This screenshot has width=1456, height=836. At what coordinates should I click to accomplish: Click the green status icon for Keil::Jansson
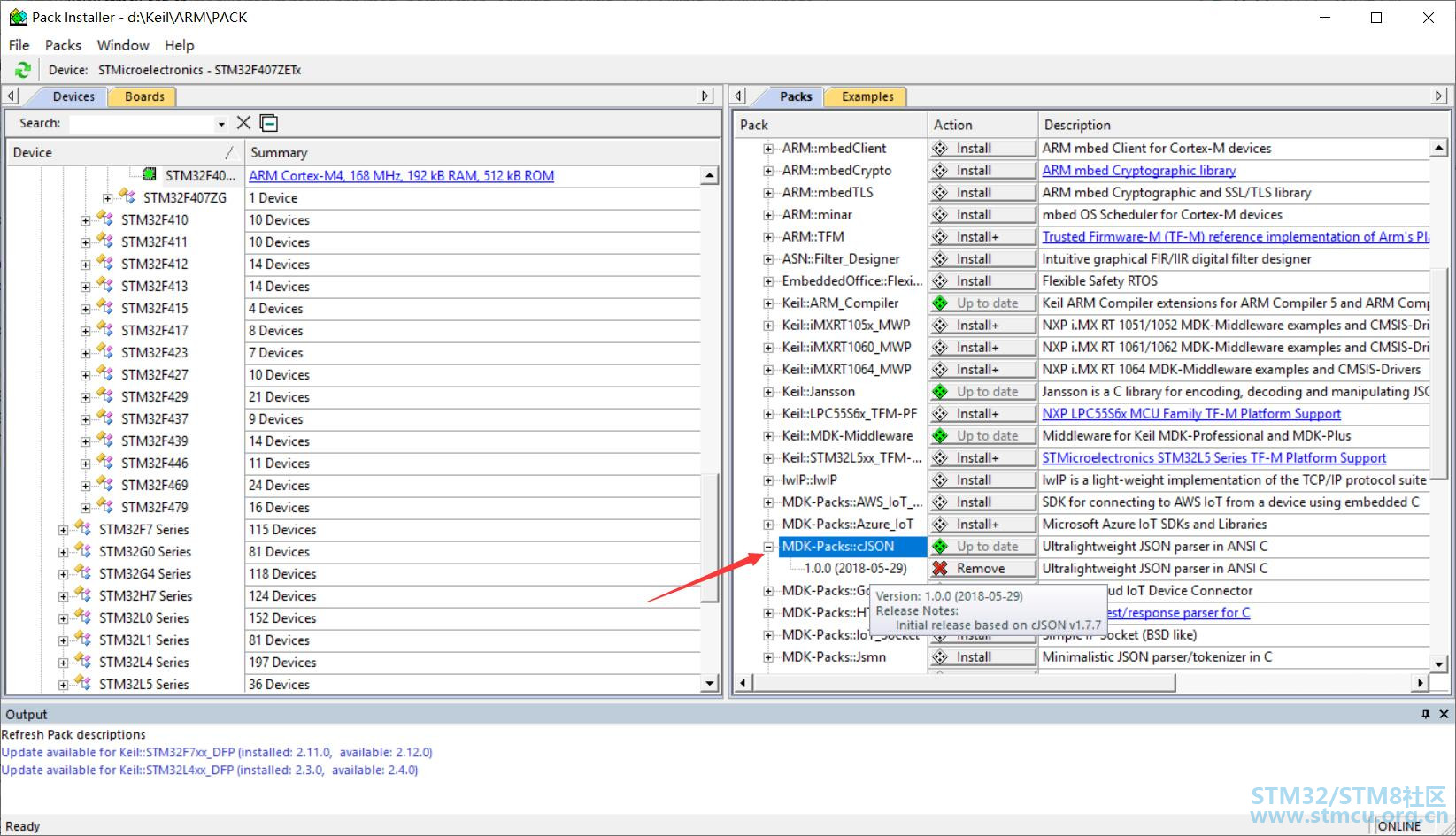click(940, 391)
